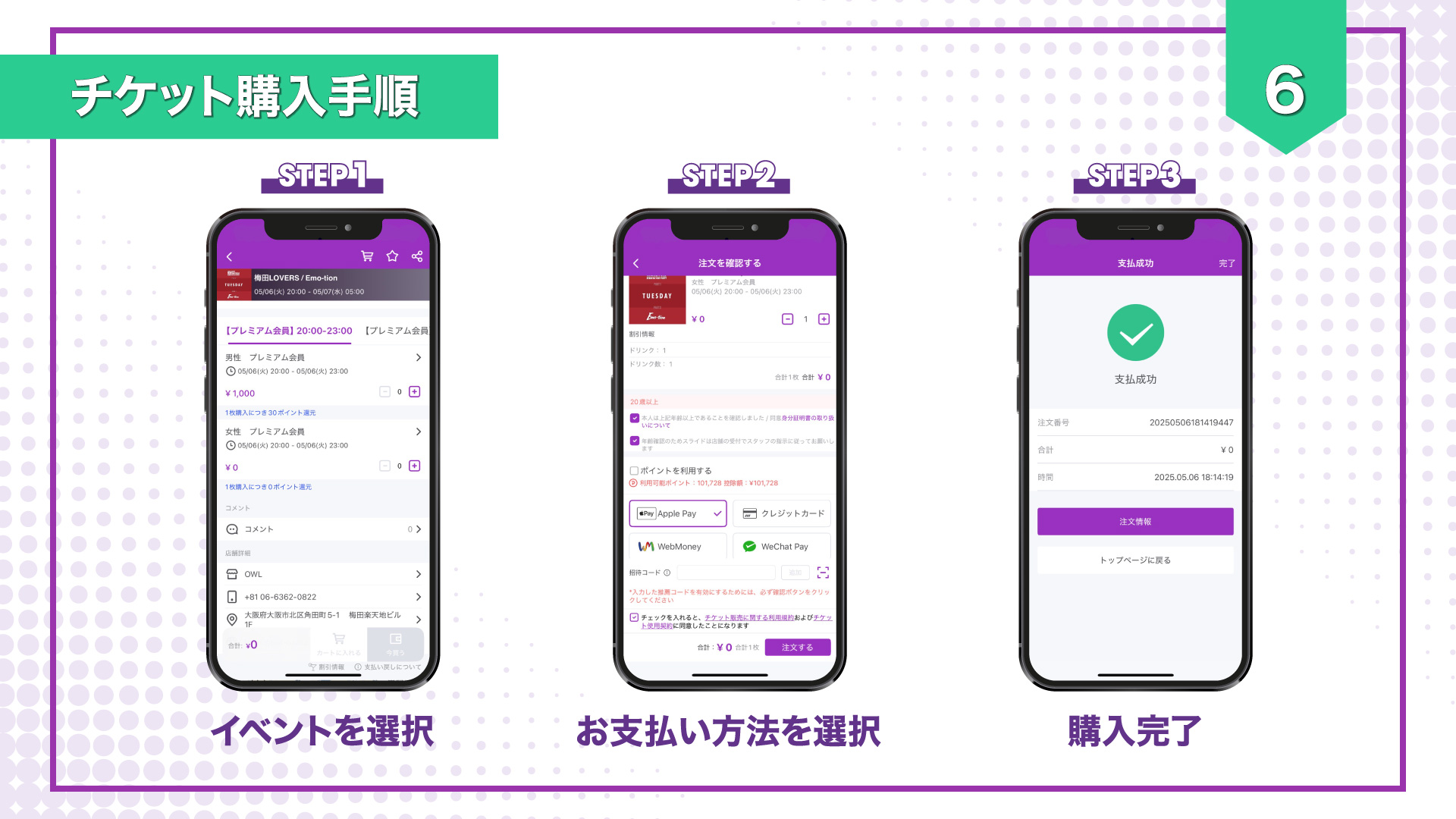
Task: Select 支払いについて tab at bottom
Action: (x=392, y=666)
